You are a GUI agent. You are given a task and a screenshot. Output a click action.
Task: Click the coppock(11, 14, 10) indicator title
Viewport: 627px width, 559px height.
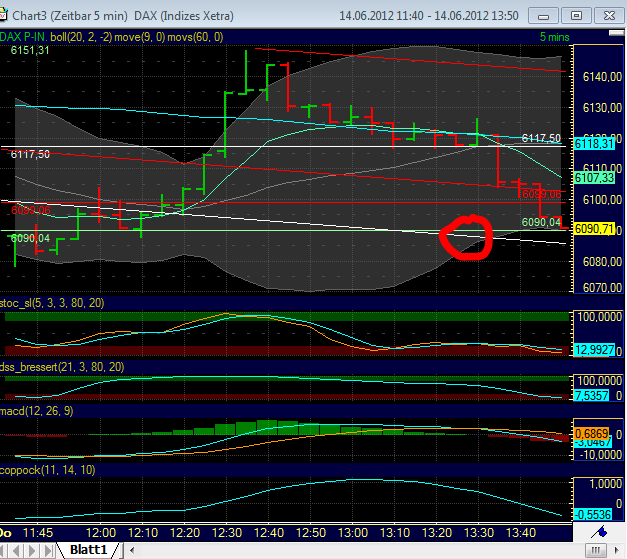click(x=48, y=470)
